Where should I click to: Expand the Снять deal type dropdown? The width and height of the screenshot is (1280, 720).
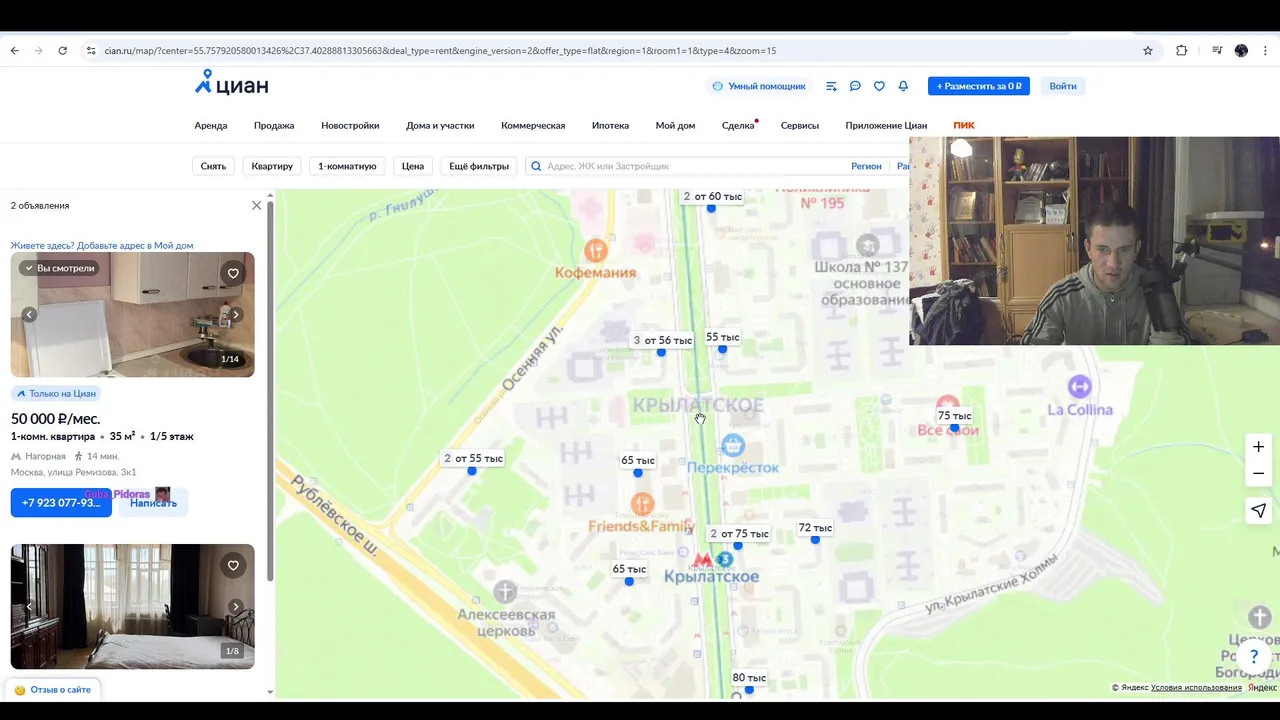pyautogui.click(x=213, y=166)
